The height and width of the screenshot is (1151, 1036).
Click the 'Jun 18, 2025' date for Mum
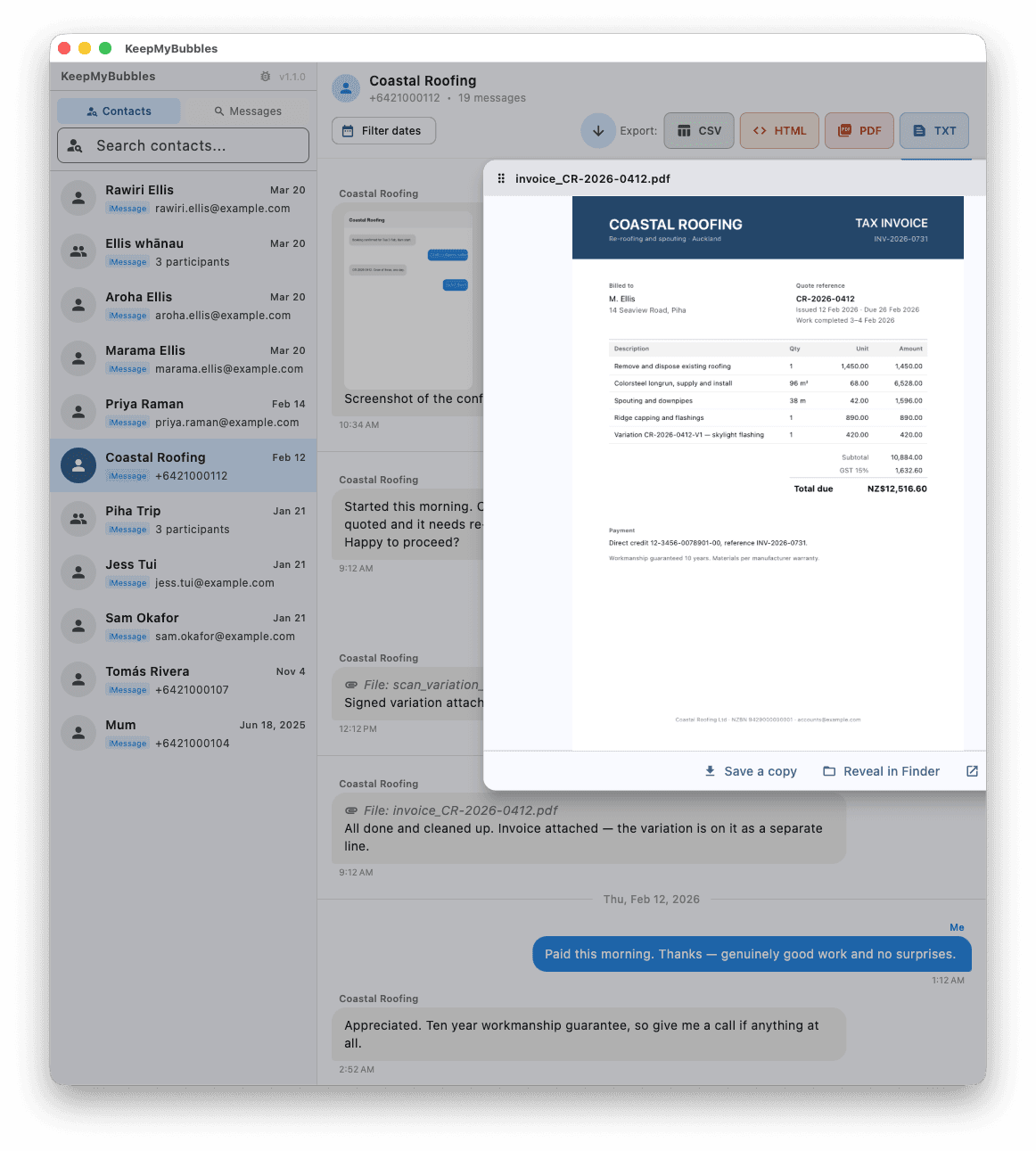273,725
